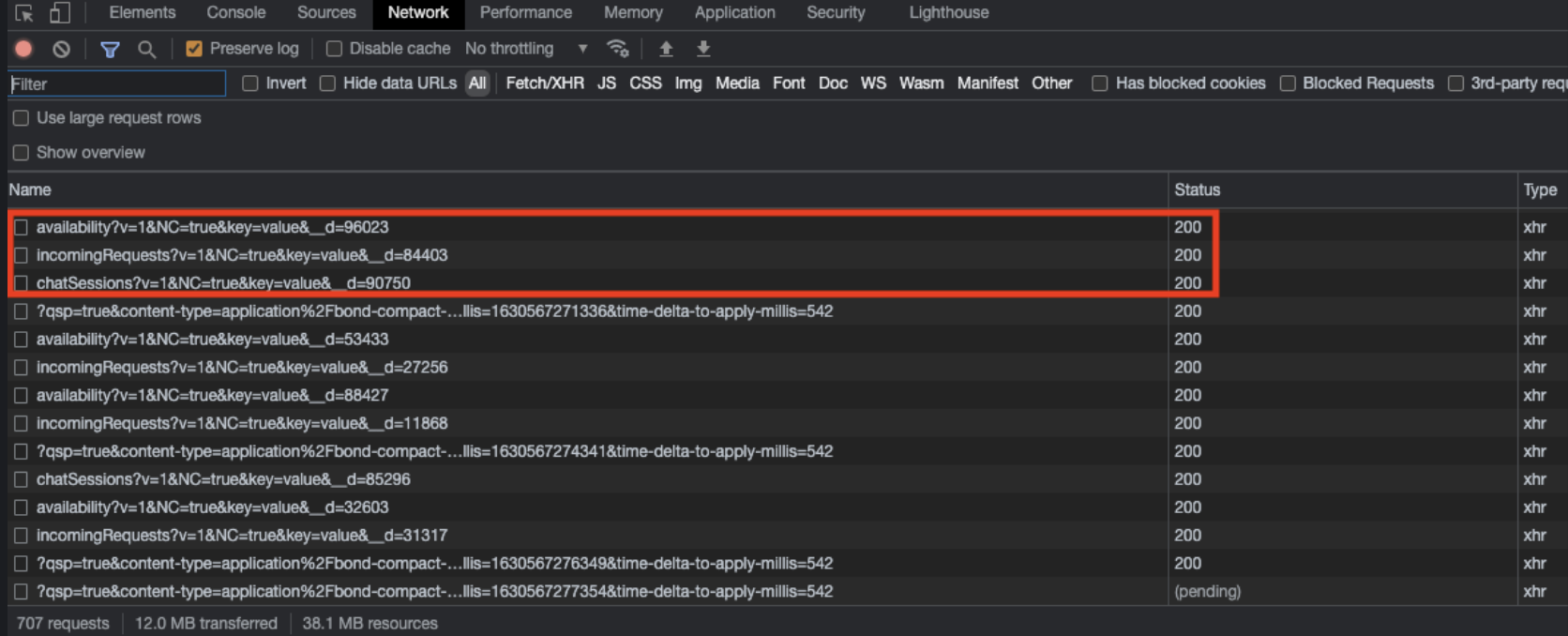Filter by JS requests

[607, 83]
